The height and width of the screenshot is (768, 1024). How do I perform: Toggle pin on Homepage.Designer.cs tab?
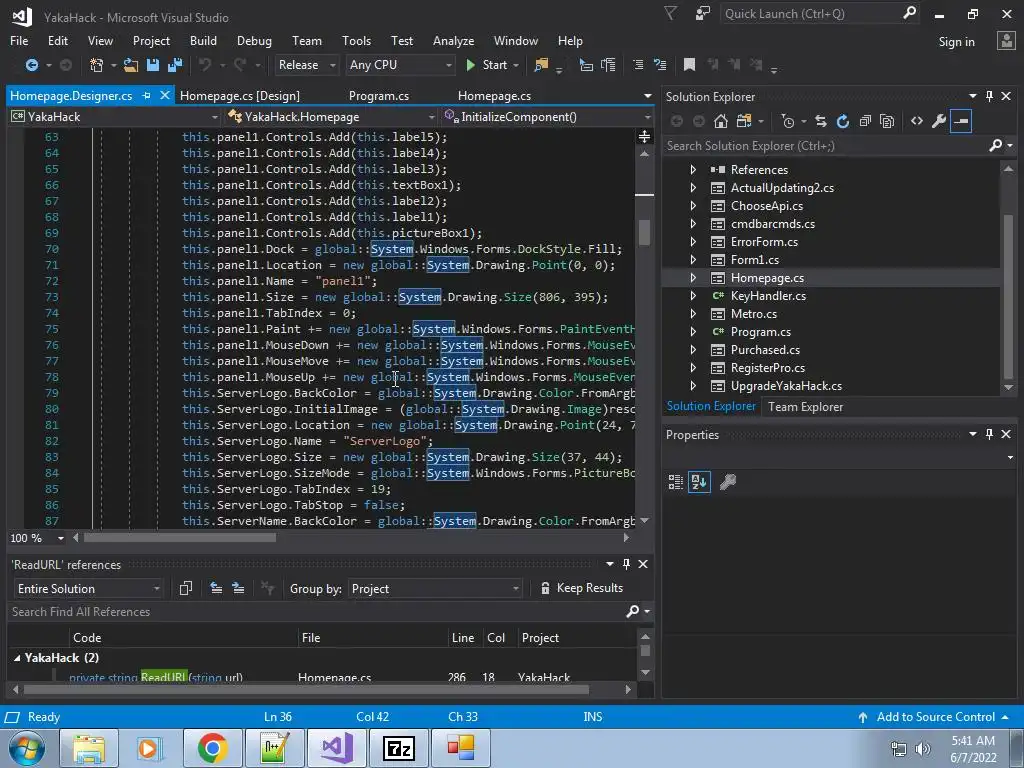click(146, 95)
